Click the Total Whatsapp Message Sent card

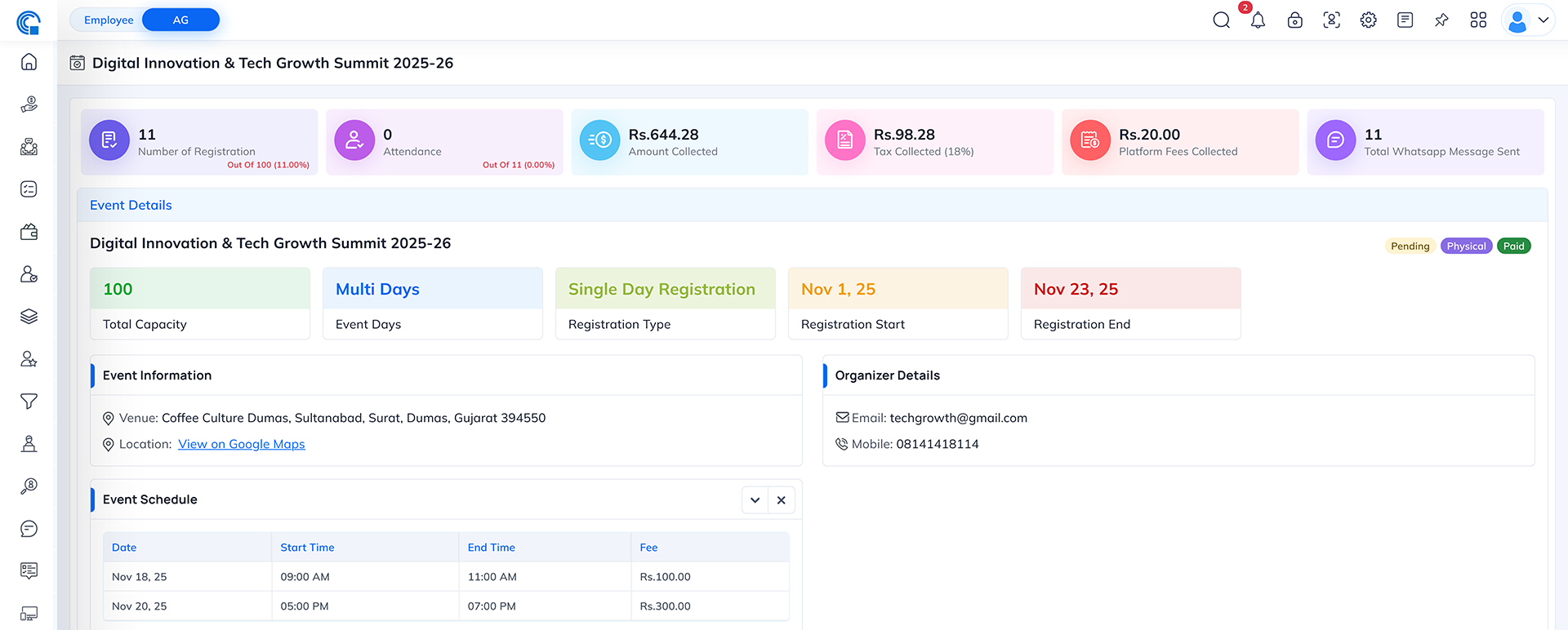point(1425,142)
